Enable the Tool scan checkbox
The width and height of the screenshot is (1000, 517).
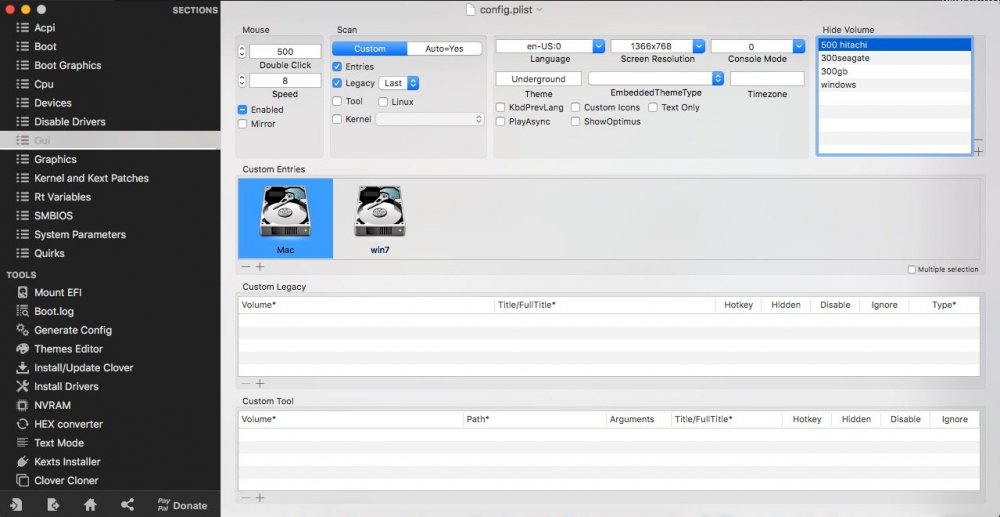click(337, 101)
